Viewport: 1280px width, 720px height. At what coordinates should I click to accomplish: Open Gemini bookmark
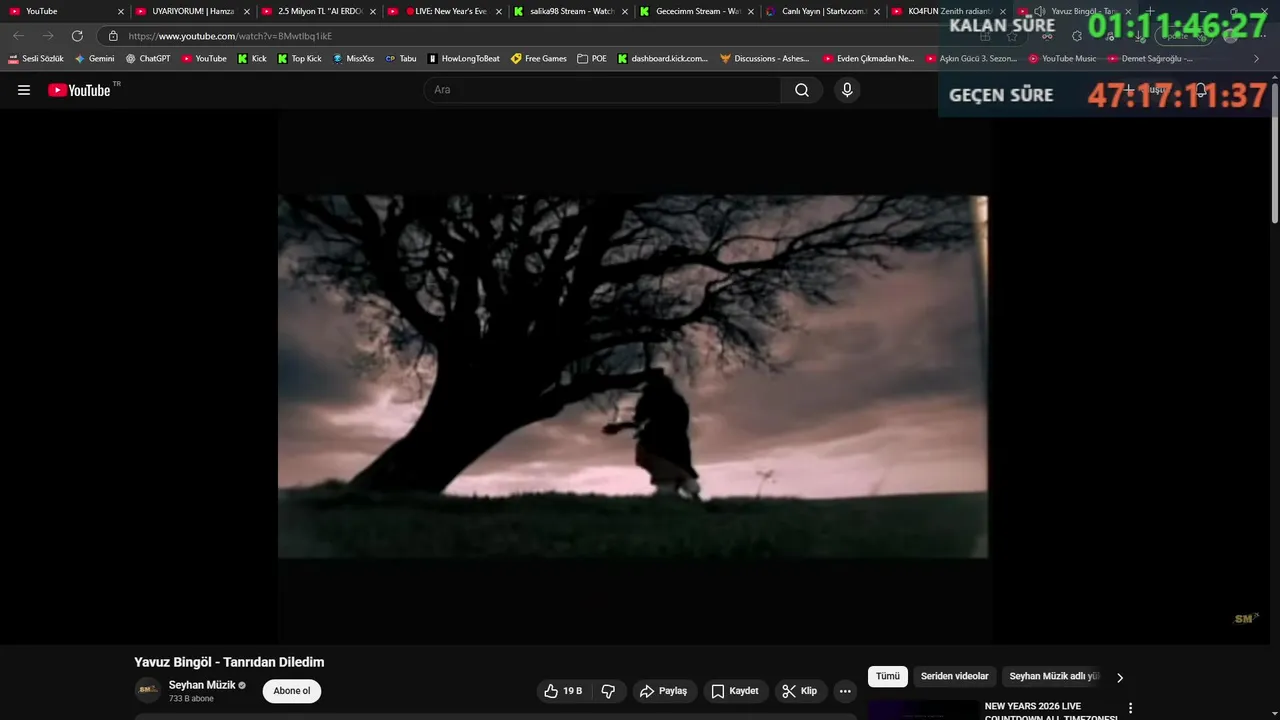point(95,59)
